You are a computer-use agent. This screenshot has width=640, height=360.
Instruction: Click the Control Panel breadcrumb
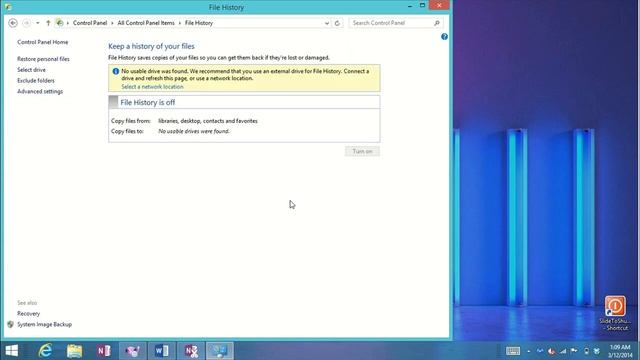(x=90, y=23)
